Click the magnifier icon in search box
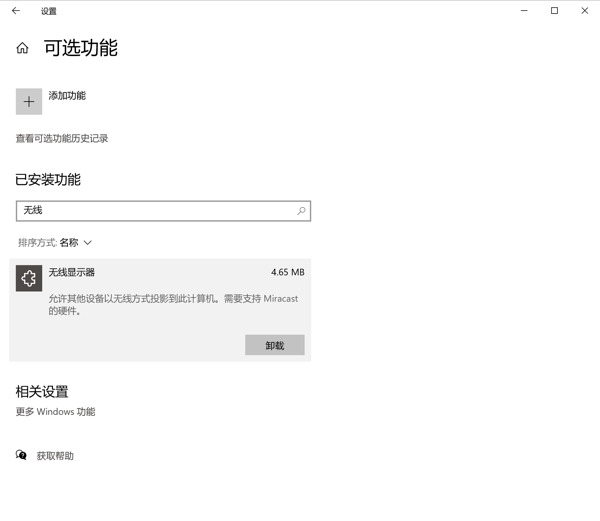 (x=301, y=211)
